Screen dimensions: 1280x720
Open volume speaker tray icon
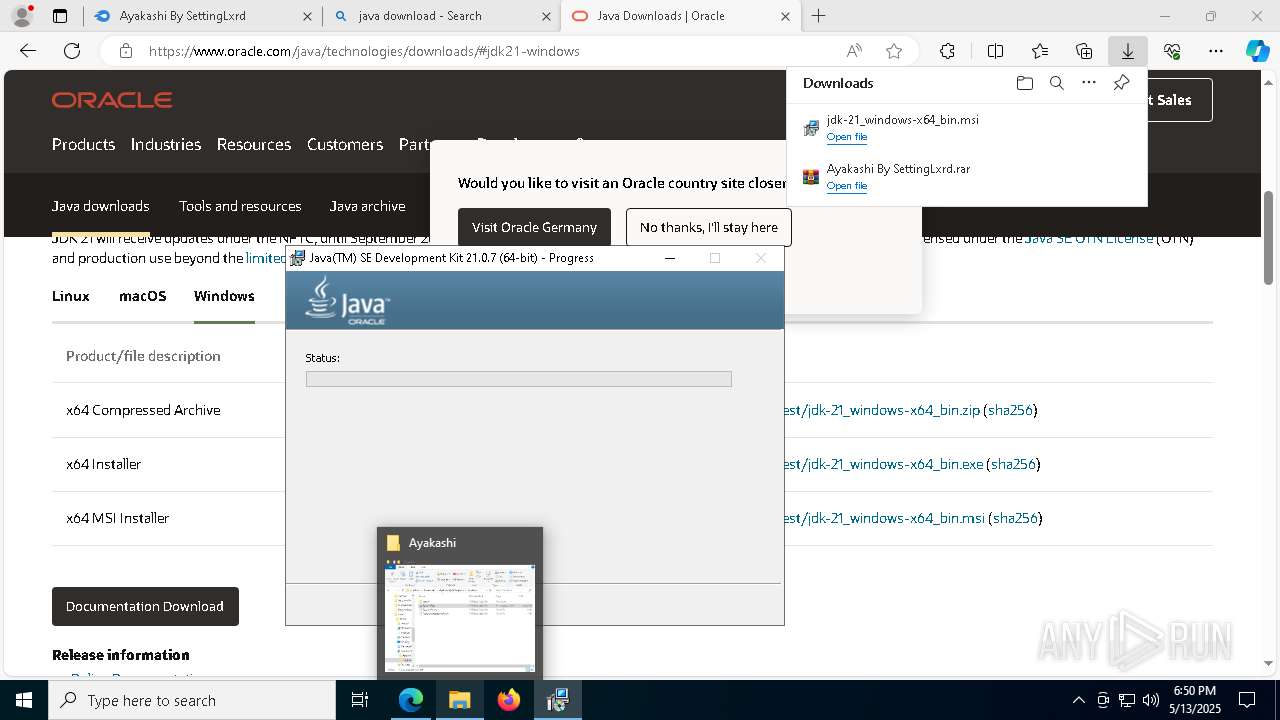pos(1151,700)
